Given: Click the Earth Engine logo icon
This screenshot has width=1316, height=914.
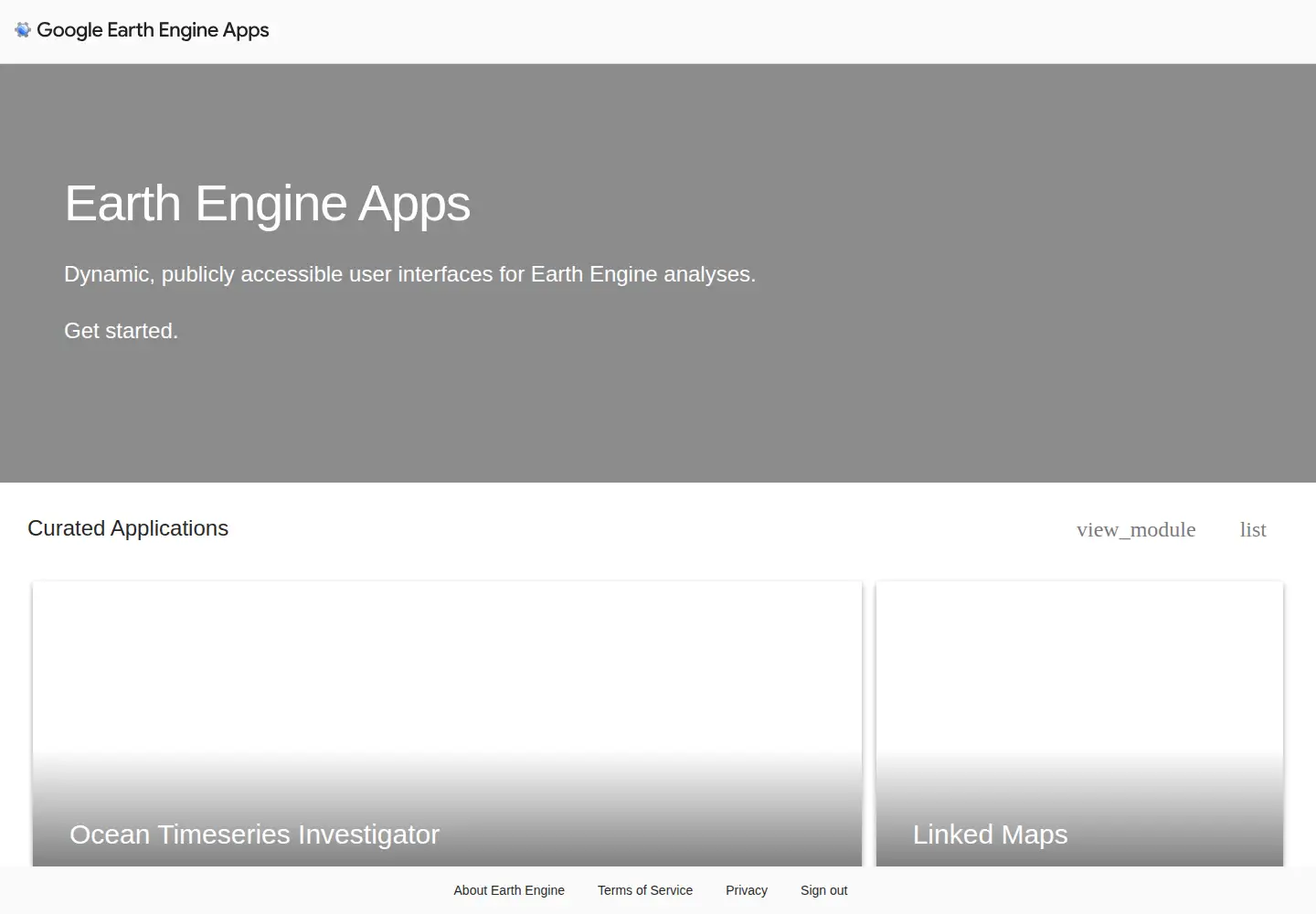Looking at the screenshot, I should click(23, 30).
